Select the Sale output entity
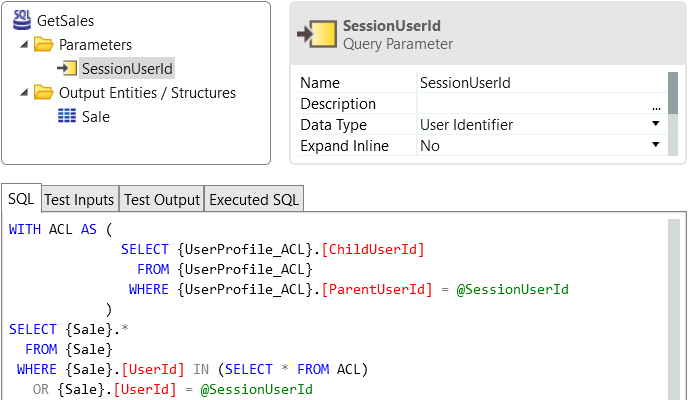Viewport: 688px width, 400px height. pos(96,117)
